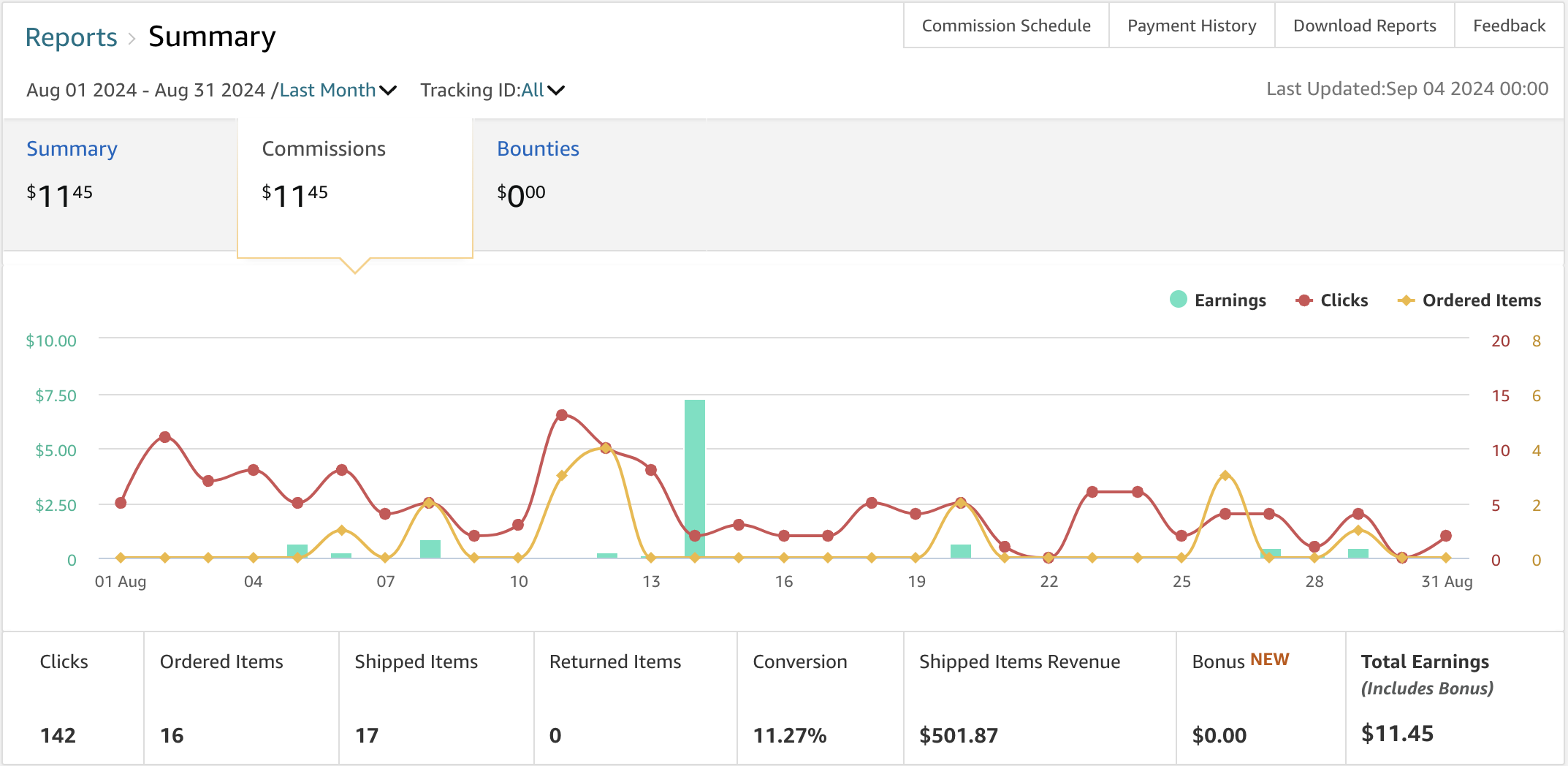Click the Last Updated timestamp text
Screen dimensions: 1568x766
click(x=1407, y=89)
